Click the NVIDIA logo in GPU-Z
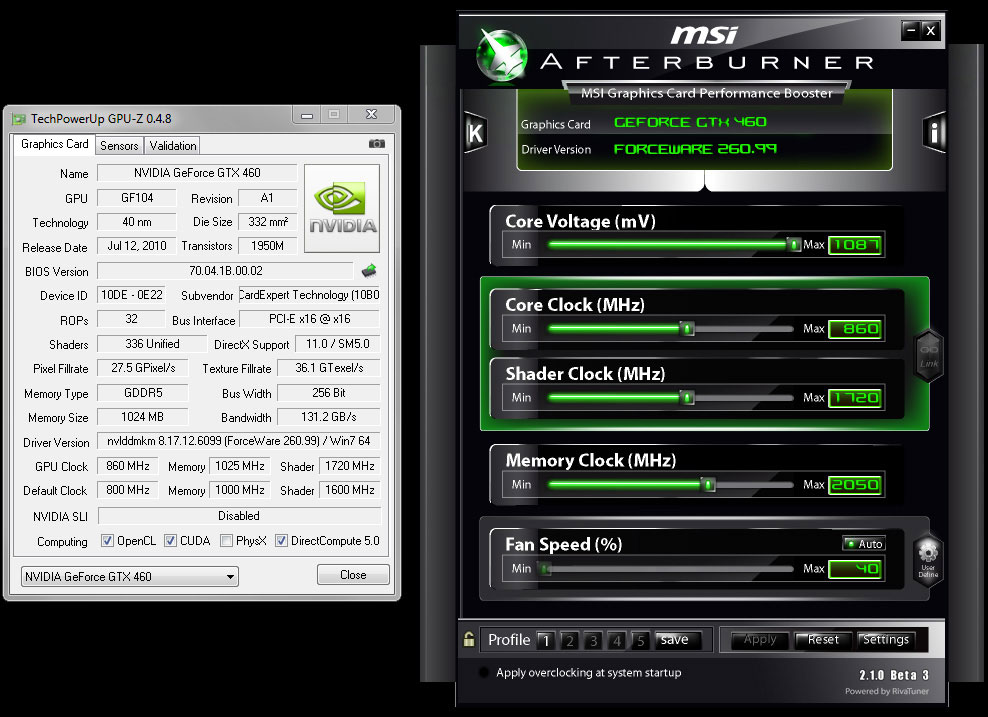 [x=342, y=209]
